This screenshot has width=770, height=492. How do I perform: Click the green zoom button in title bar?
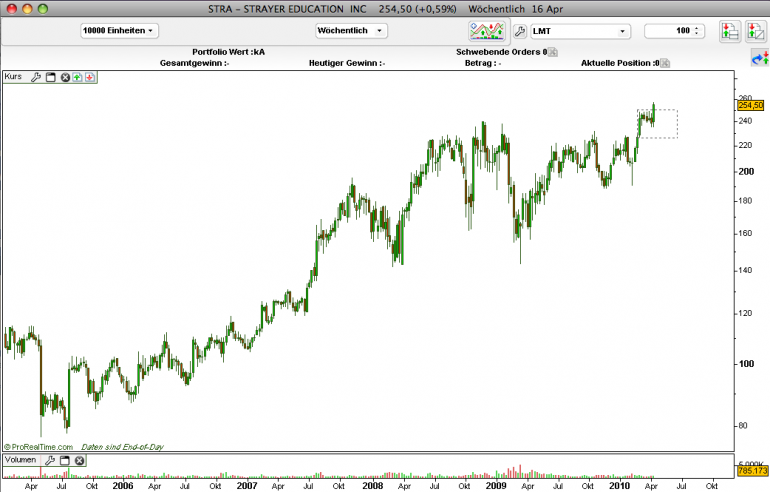pos(43,8)
